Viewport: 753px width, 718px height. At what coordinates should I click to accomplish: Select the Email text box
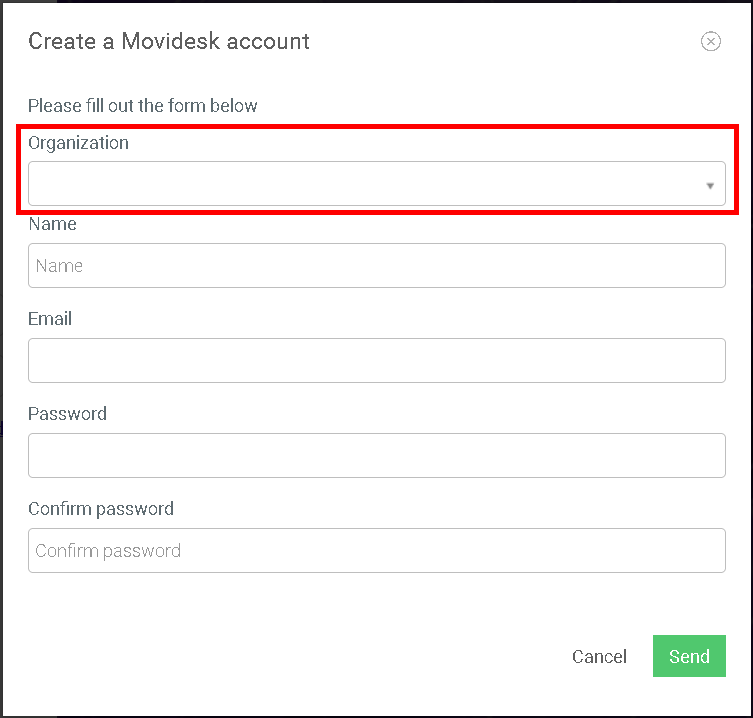376,361
